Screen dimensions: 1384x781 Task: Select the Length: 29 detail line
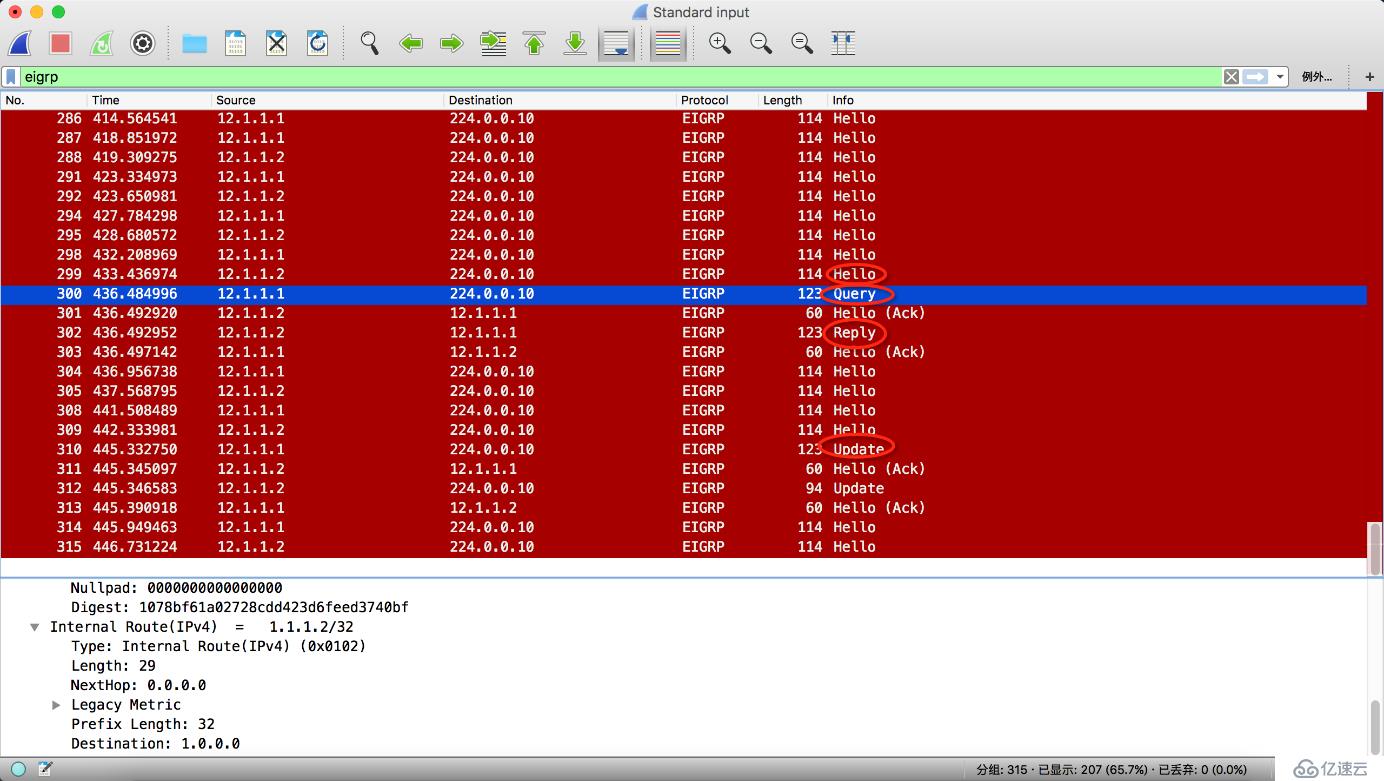114,666
